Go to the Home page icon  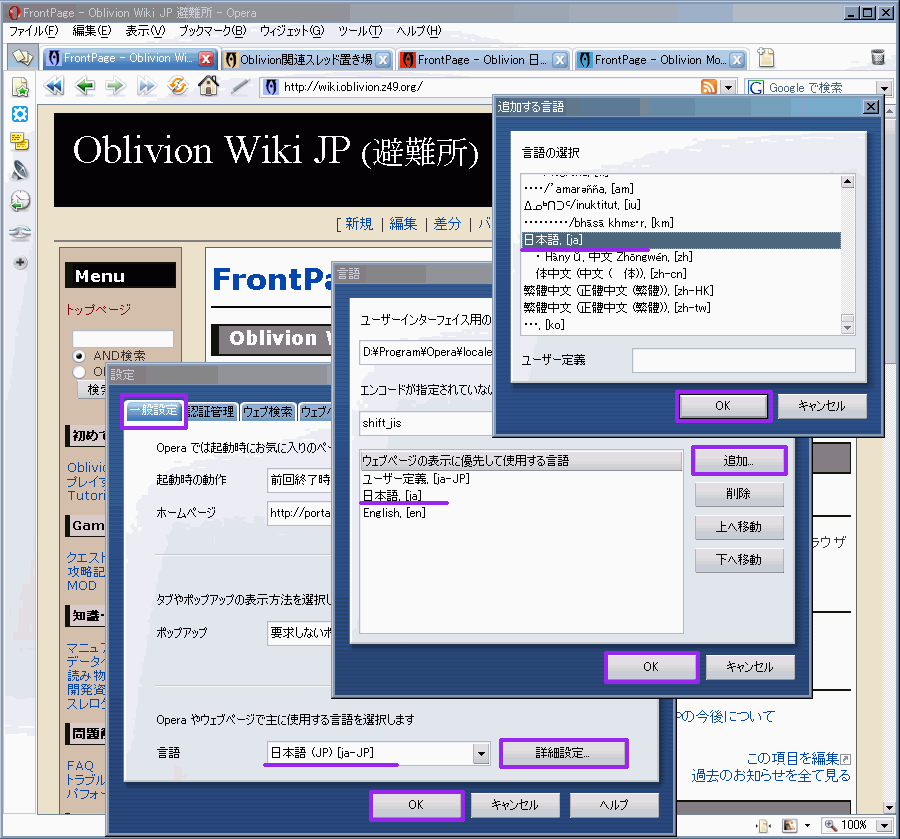tap(208, 87)
